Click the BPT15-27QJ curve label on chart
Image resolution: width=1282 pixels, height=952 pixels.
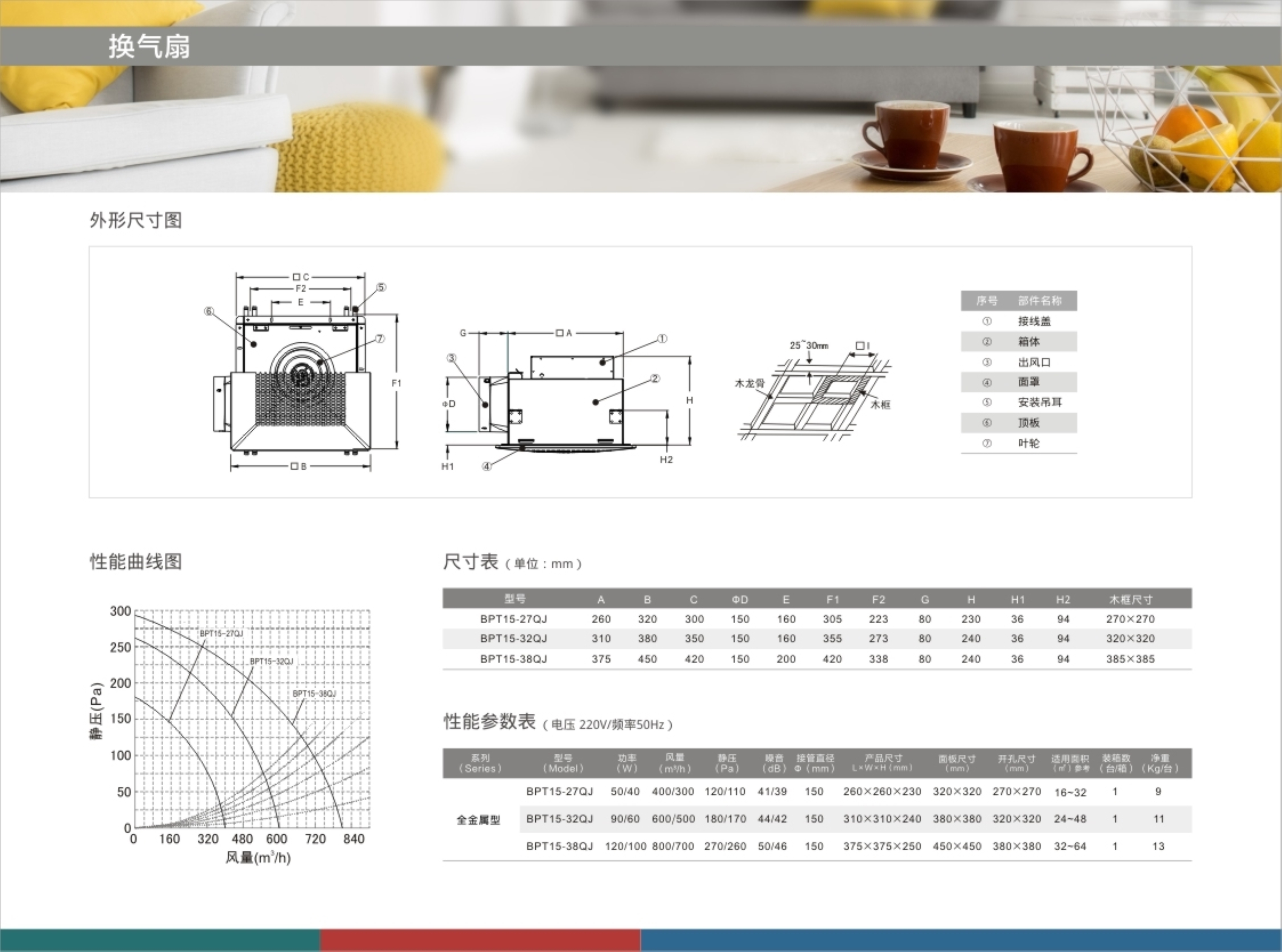[x=221, y=633]
